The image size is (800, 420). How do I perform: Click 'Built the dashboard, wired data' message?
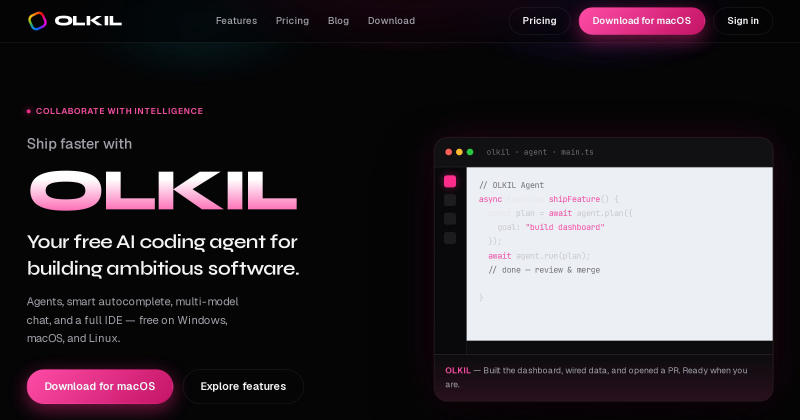[596, 377]
